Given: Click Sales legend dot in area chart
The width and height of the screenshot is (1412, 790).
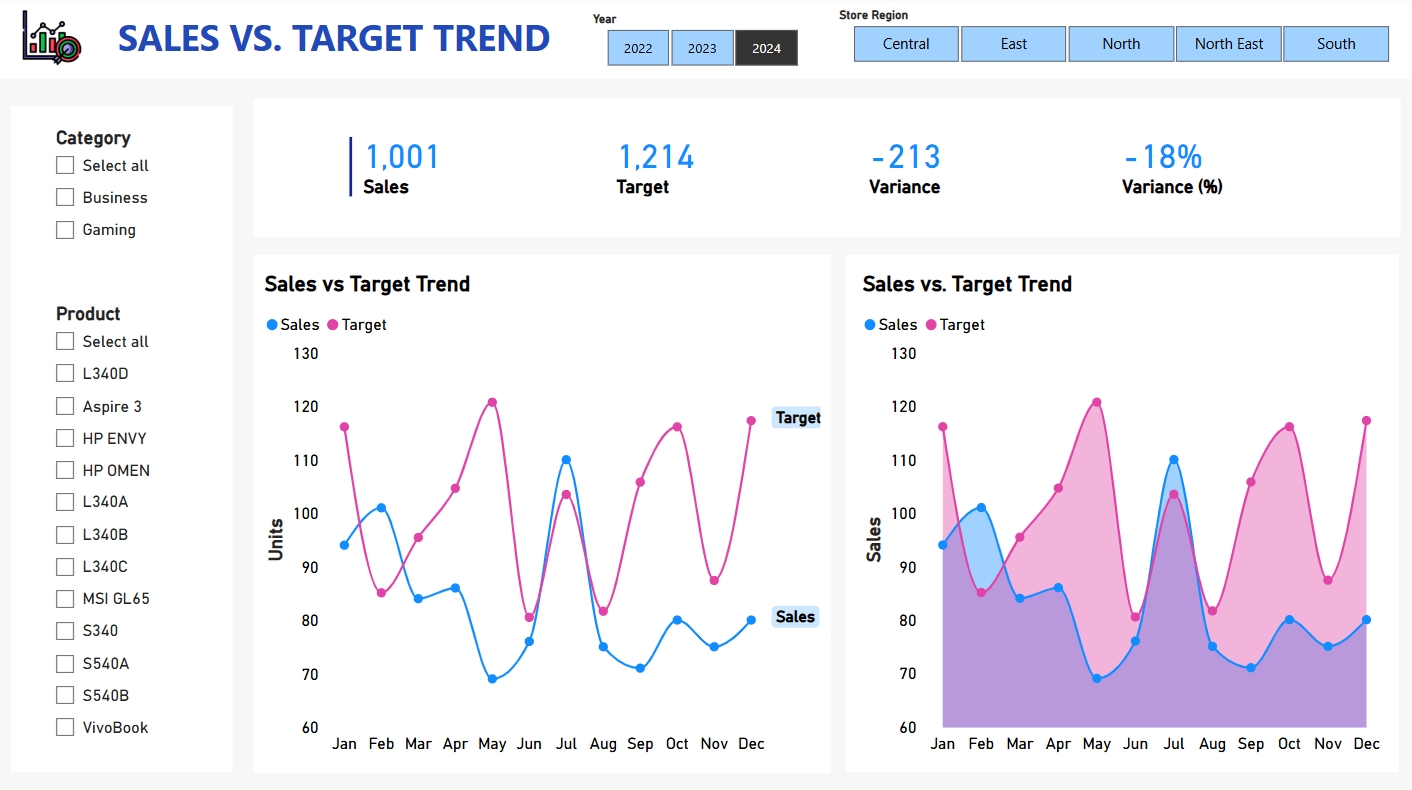Looking at the screenshot, I should coord(870,325).
